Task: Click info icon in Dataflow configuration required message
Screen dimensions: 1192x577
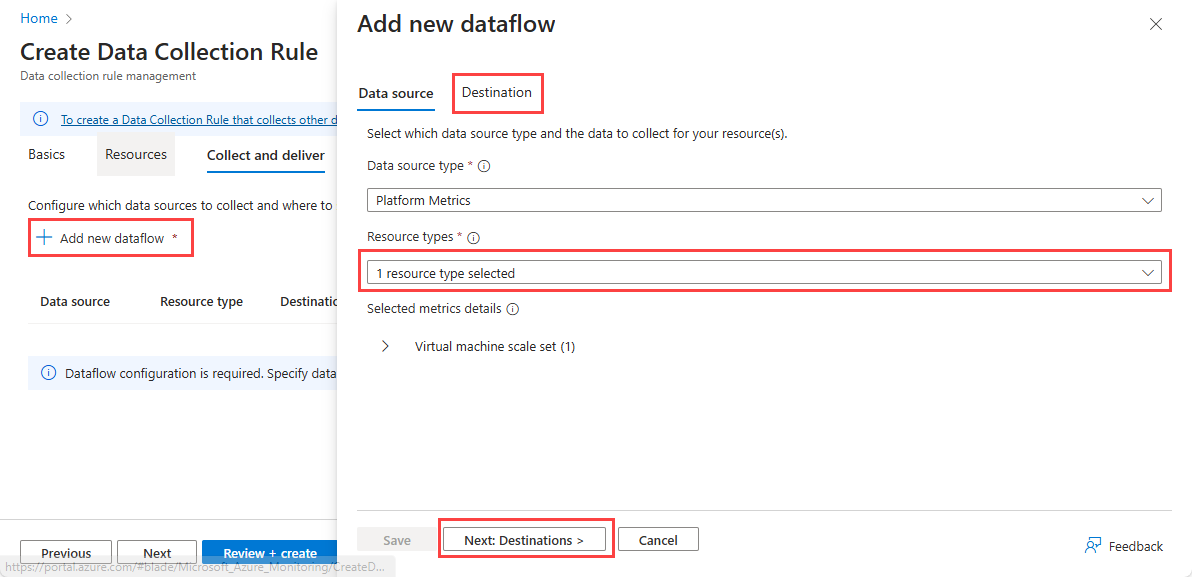Action: [x=48, y=373]
